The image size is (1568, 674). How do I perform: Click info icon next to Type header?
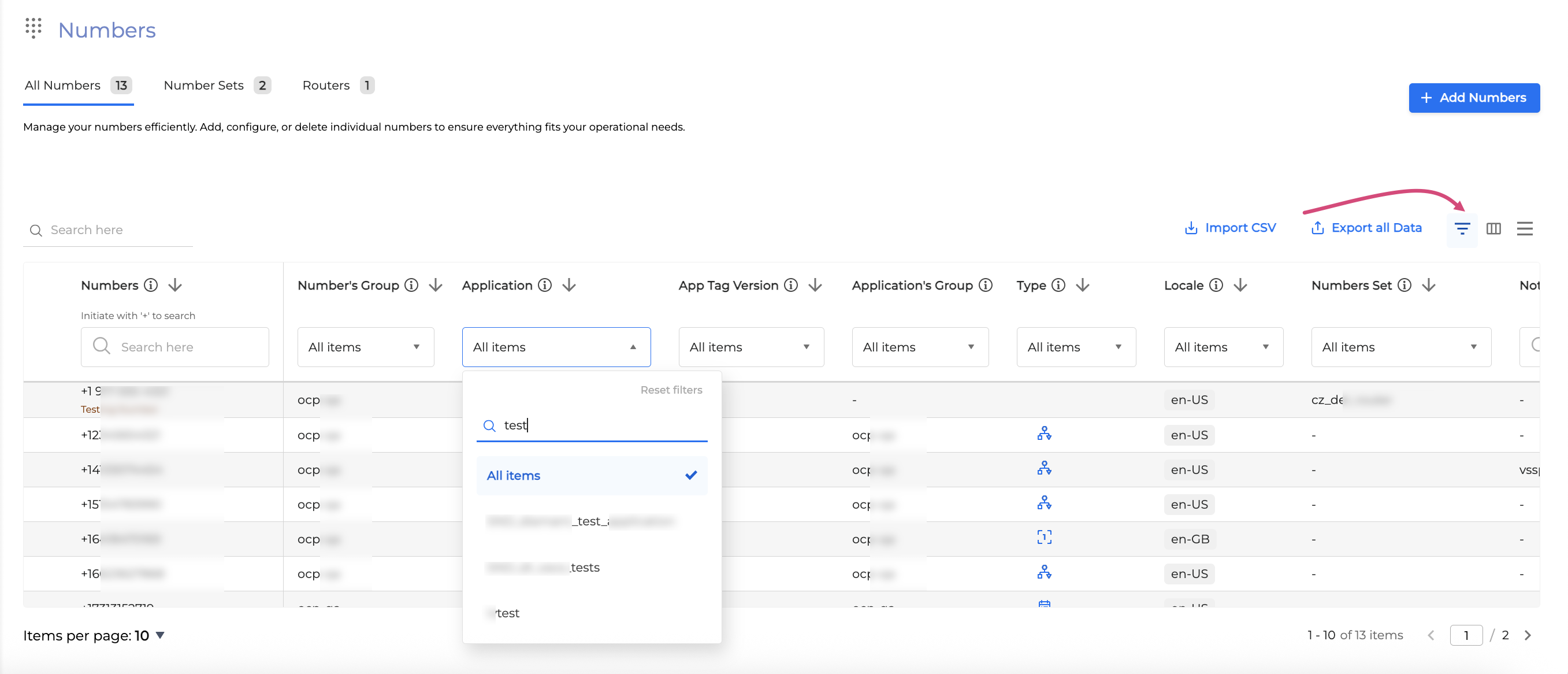pyautogui.click(x=1058, y=285)
